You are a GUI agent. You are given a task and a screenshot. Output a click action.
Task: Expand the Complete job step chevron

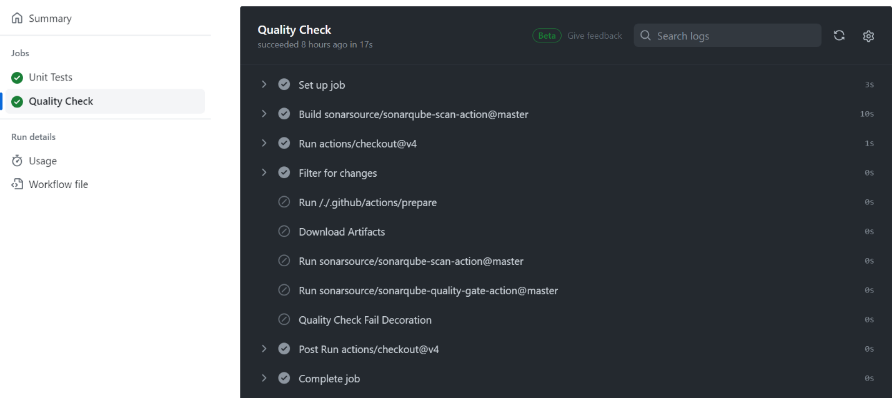click(x=263, y=378)
